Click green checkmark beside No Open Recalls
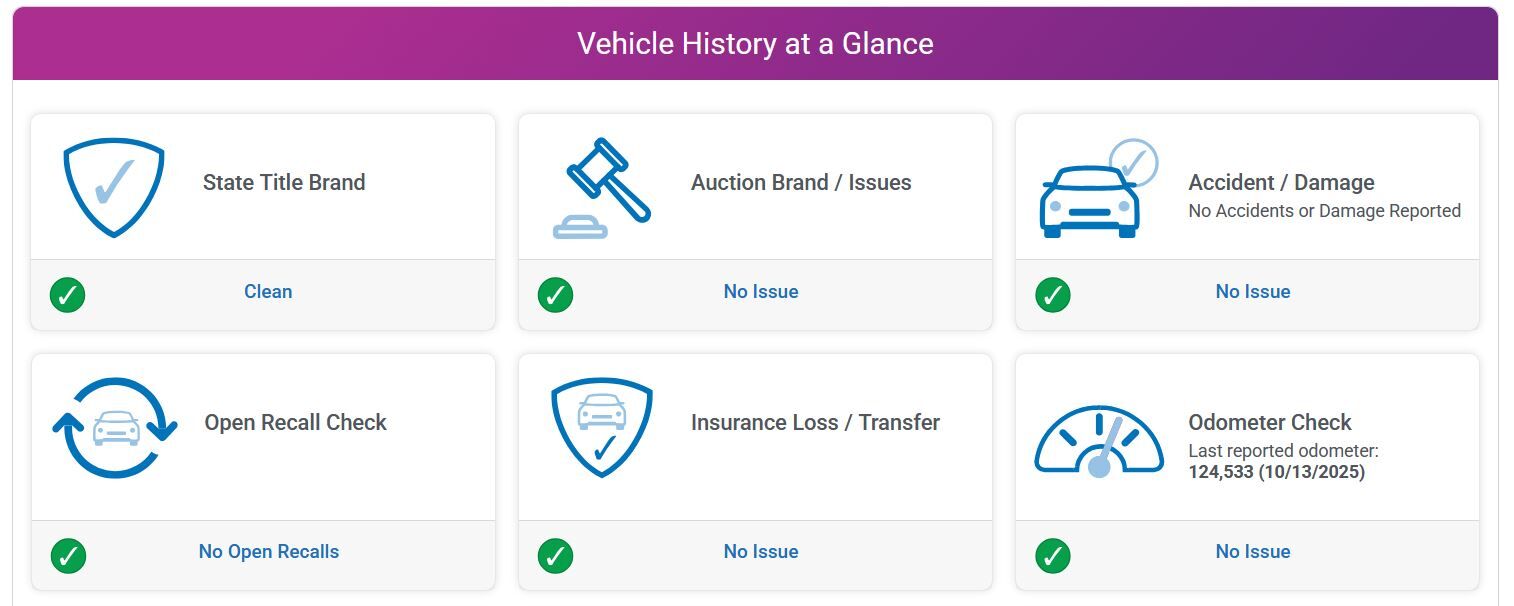Viewport: 1514px width, 606px height. (x=67, y=556)
